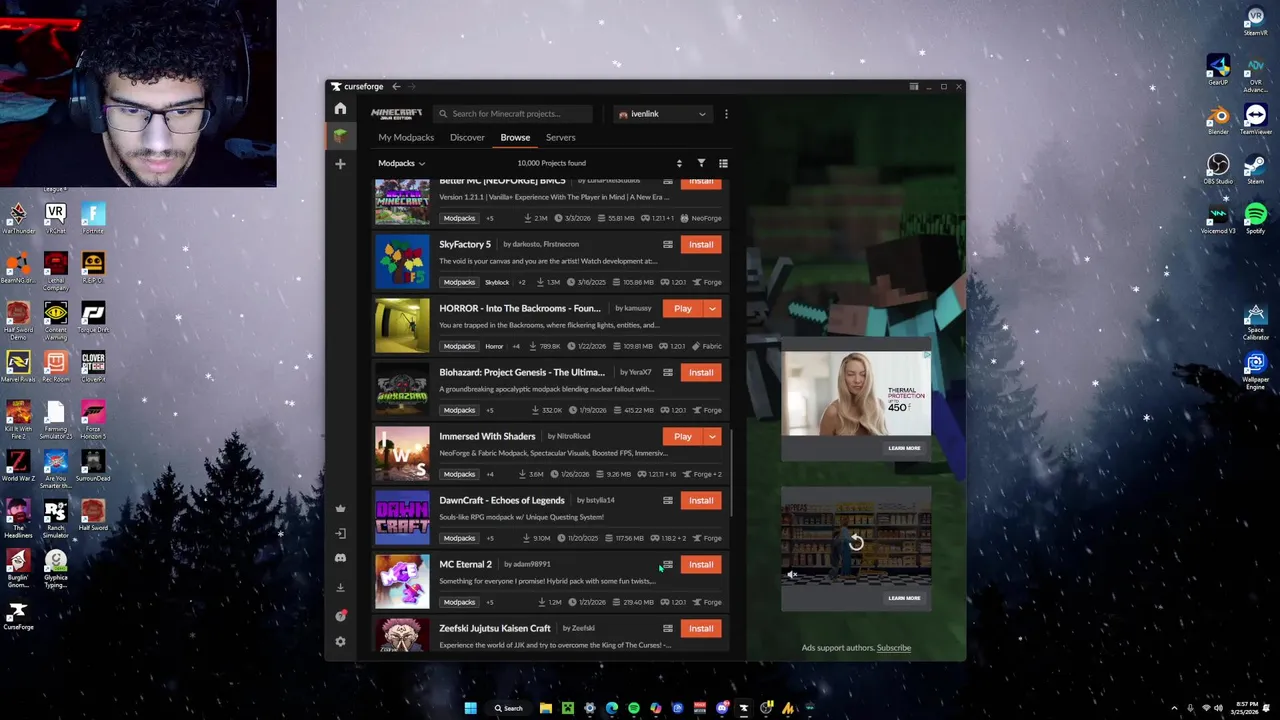Image resolution: width=1280 pixels, height=720 pixels.
Task: Open the Windows Start menu
Action: pos(470,708)
